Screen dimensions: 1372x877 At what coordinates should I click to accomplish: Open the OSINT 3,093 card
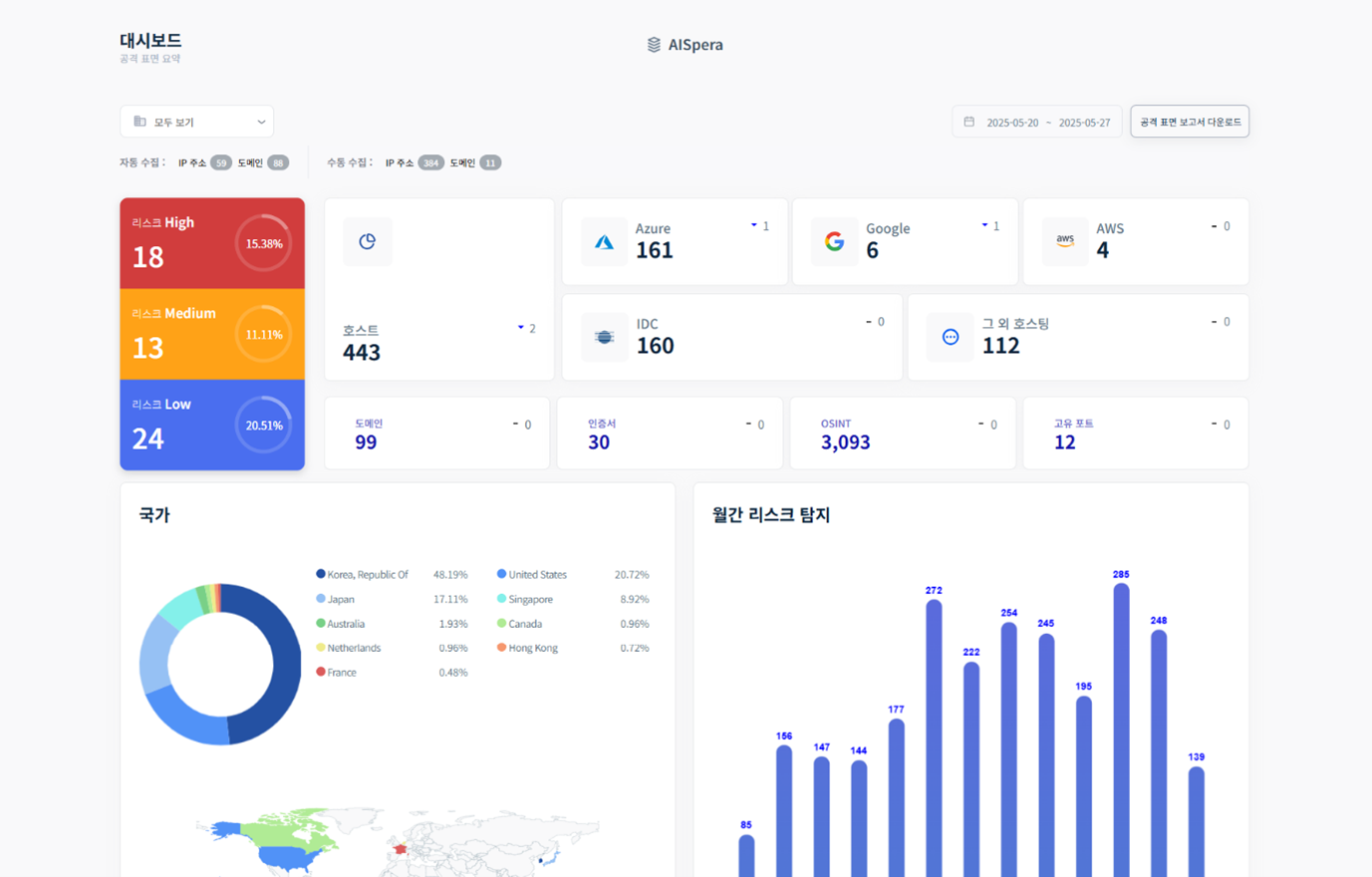pyautogui.click(x=902, y=434)
